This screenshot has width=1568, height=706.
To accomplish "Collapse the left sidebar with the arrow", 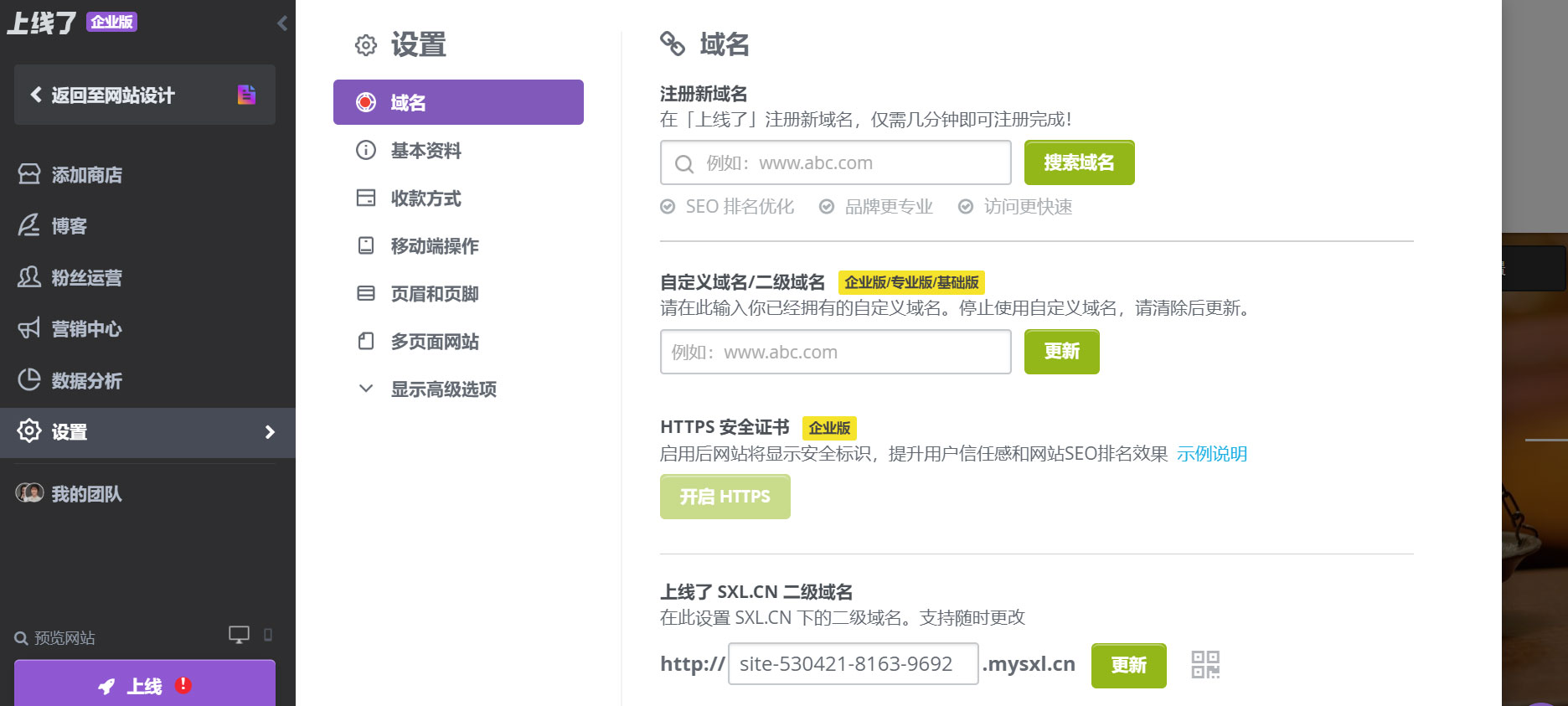I will click(282, 23).
